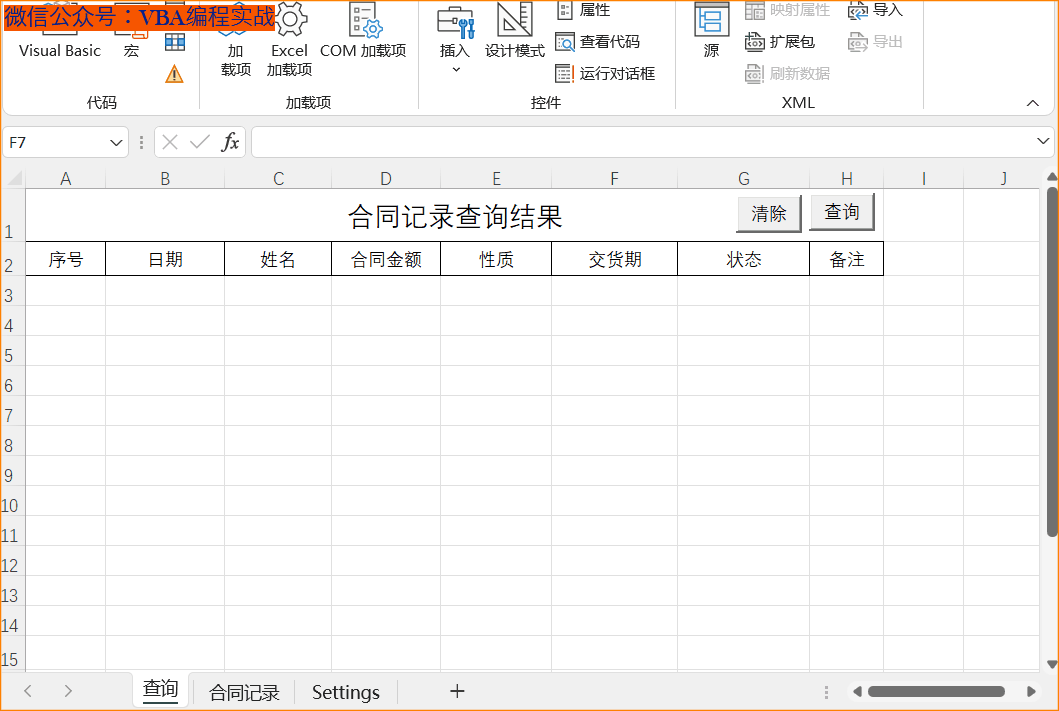This screenshot has height=711, width=1059.
Task: Click 查看代码 view code button
Action: (598, 42)
